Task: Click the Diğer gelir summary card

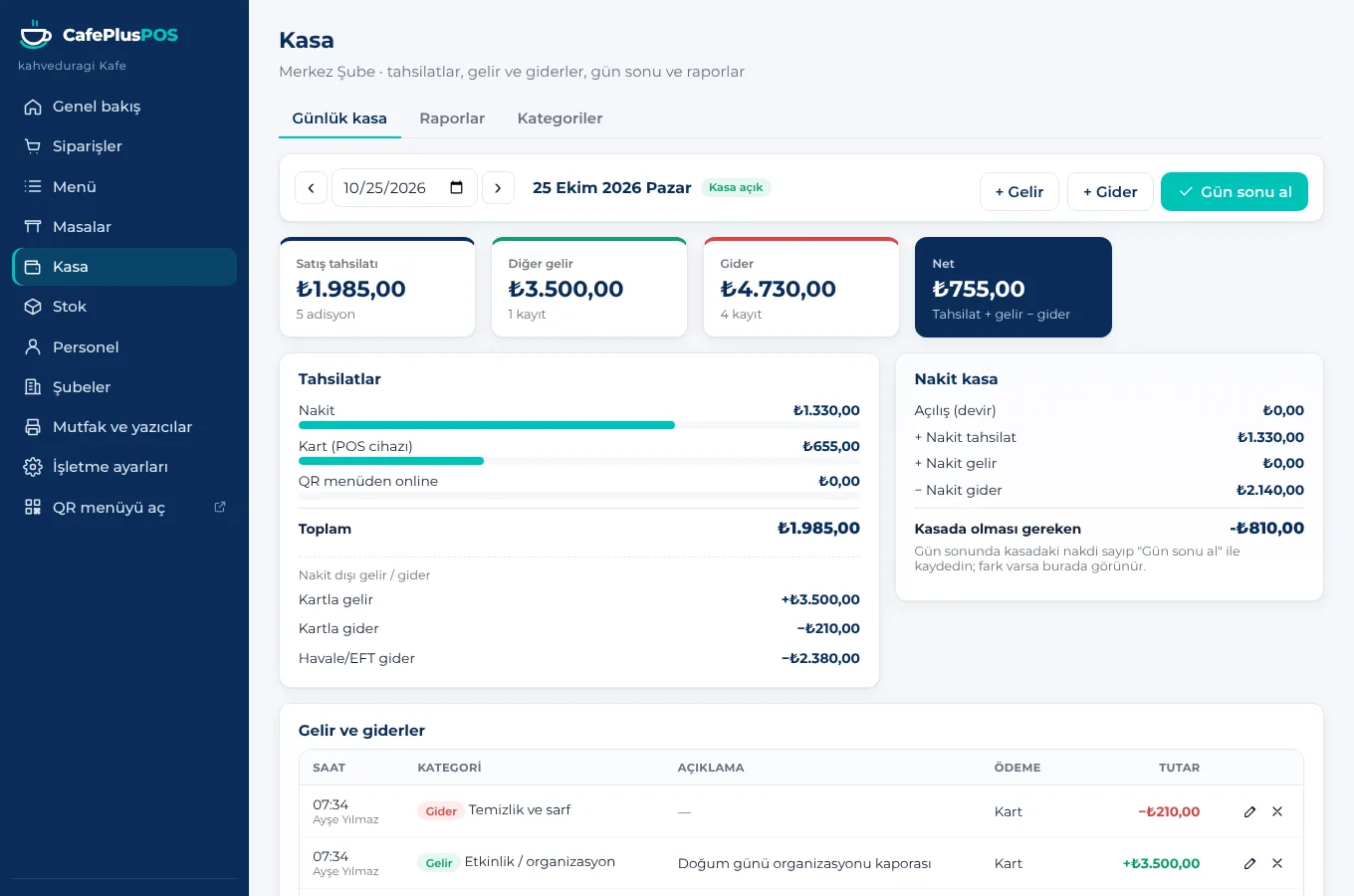Action: pos(589,288)
